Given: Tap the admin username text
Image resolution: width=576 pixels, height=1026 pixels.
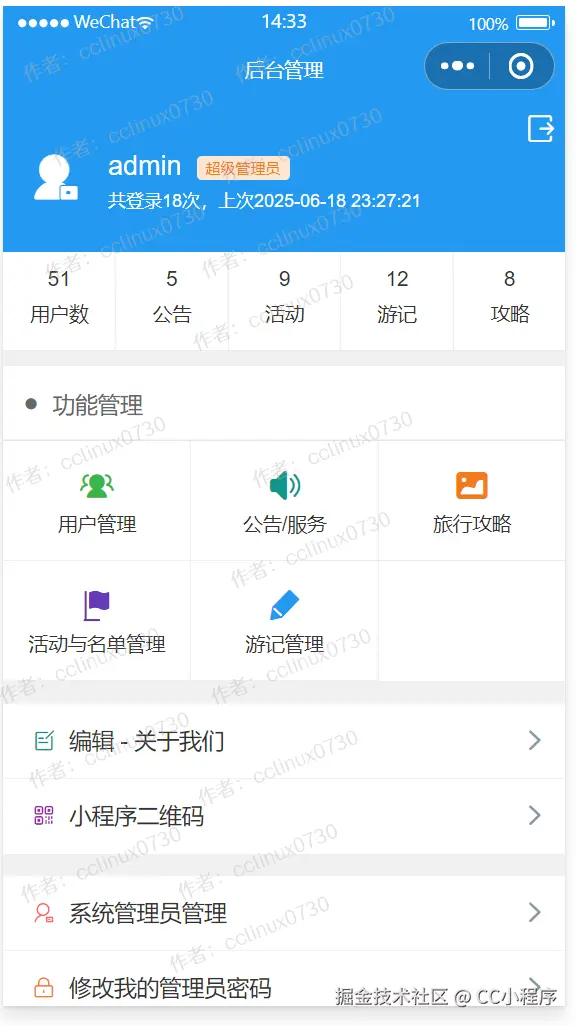Looking at the screenshot, I should point(145,166).
